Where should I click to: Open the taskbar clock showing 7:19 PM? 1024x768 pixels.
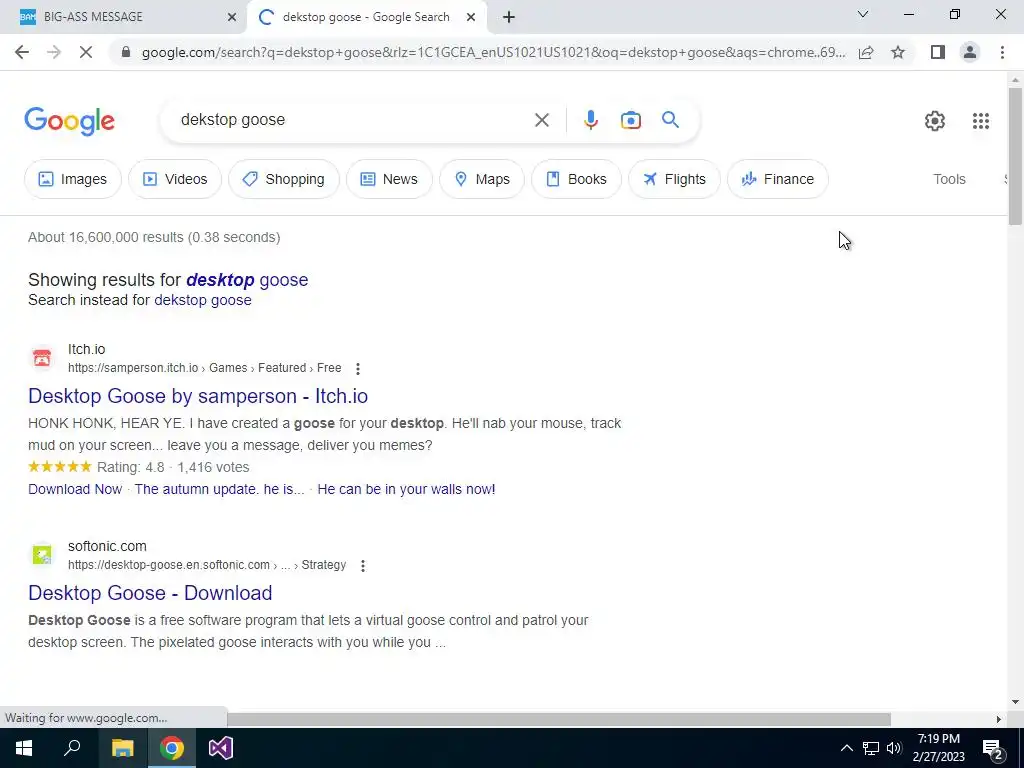[938, 748]
